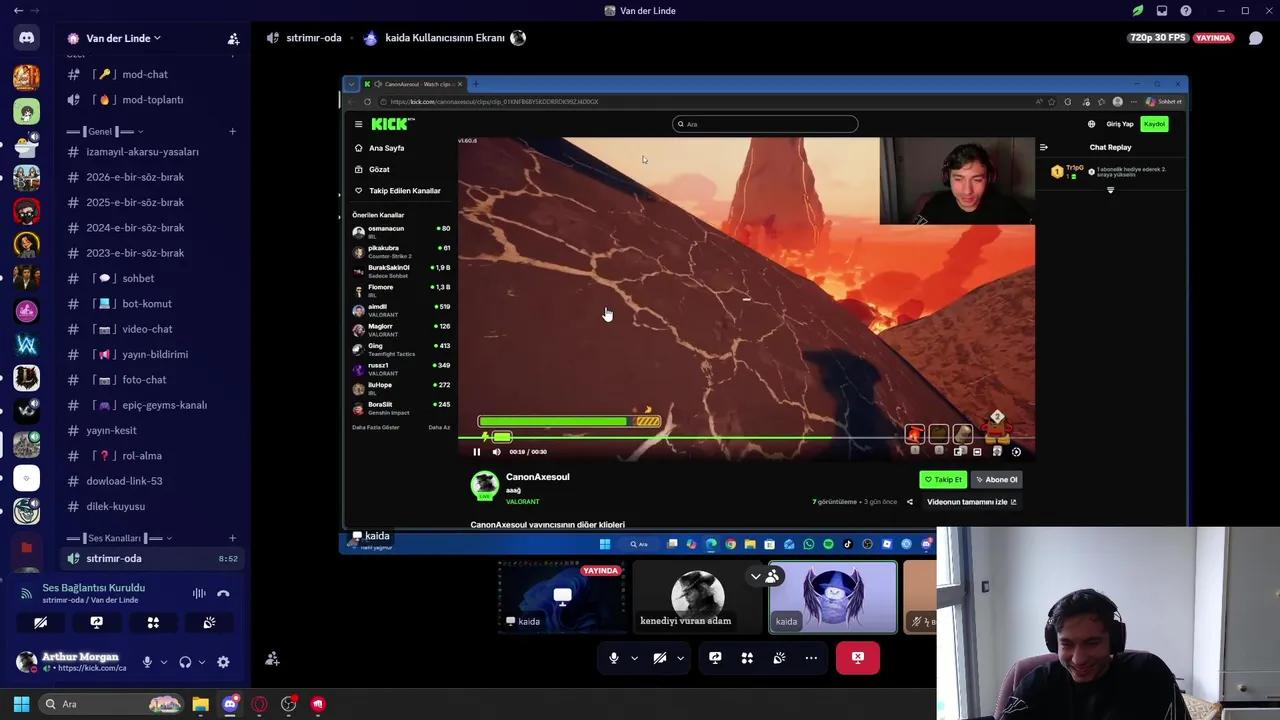
Task: Collapse the Ses Kanalları category
Action: tap(168, 538)
